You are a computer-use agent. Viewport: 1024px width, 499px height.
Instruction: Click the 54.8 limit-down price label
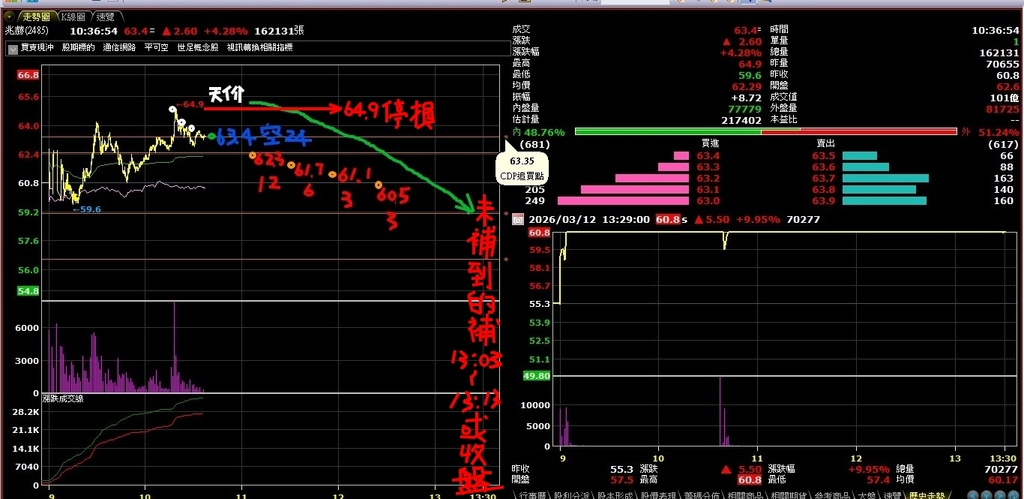27,291
